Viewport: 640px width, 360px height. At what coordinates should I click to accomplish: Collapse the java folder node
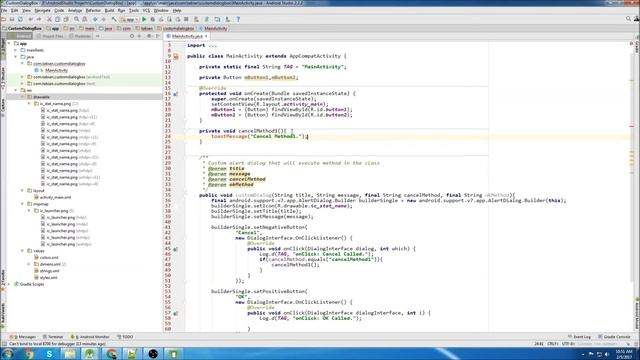point(16,57)
